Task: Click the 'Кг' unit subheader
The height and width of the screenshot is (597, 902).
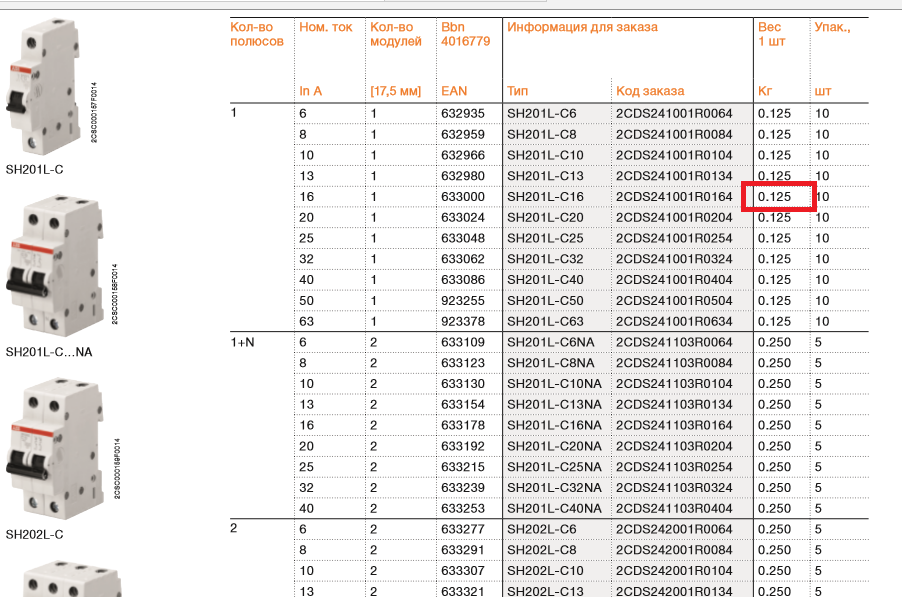Action: pyautogui.click(x=765, y=91)
